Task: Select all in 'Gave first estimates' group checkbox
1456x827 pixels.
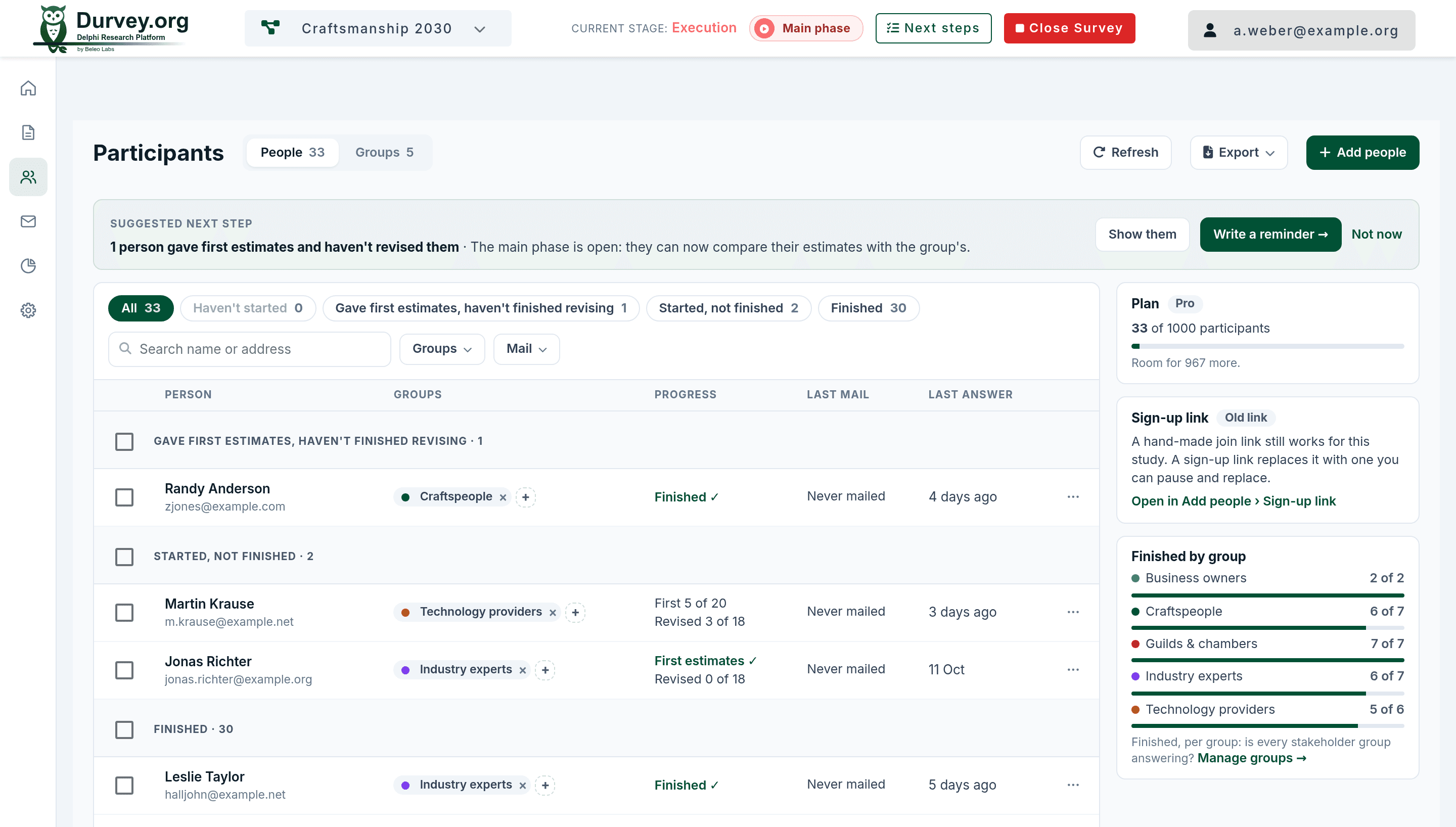Action: [124, 442]
